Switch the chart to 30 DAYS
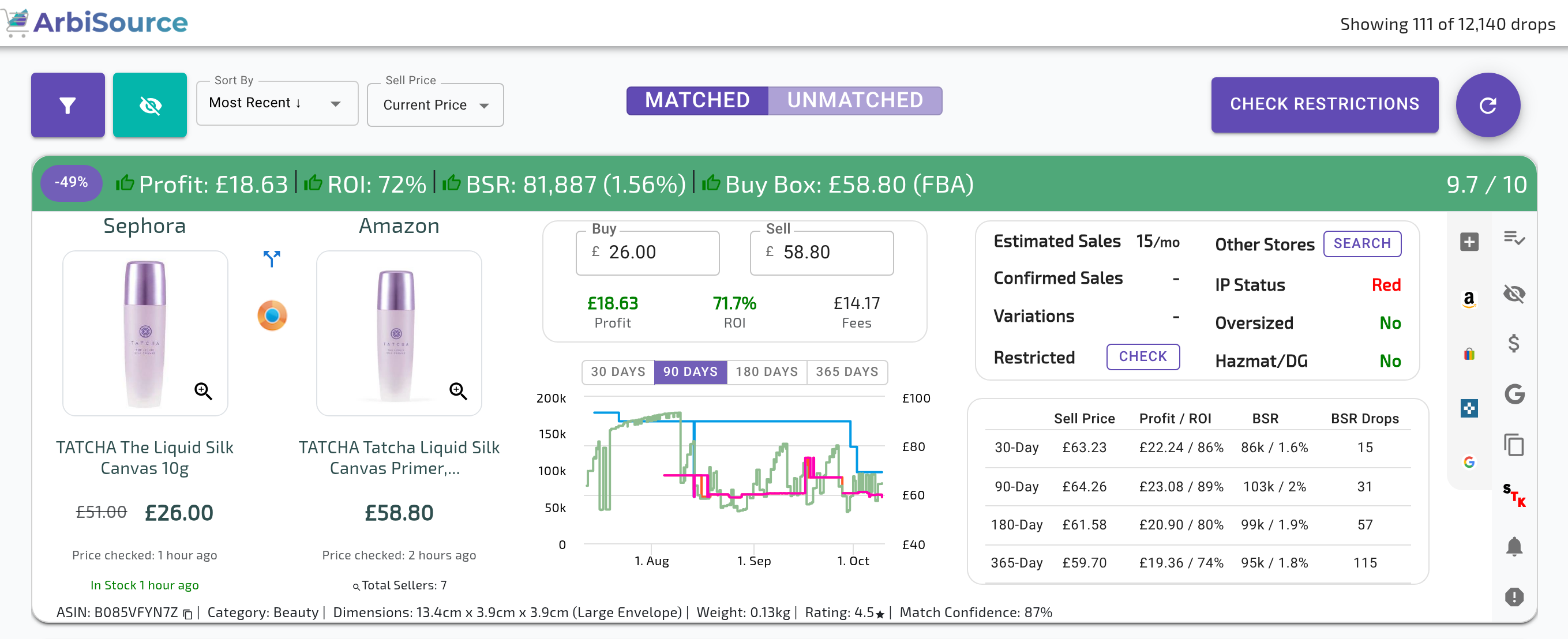The image size is (1568, 639). (618, 372)
